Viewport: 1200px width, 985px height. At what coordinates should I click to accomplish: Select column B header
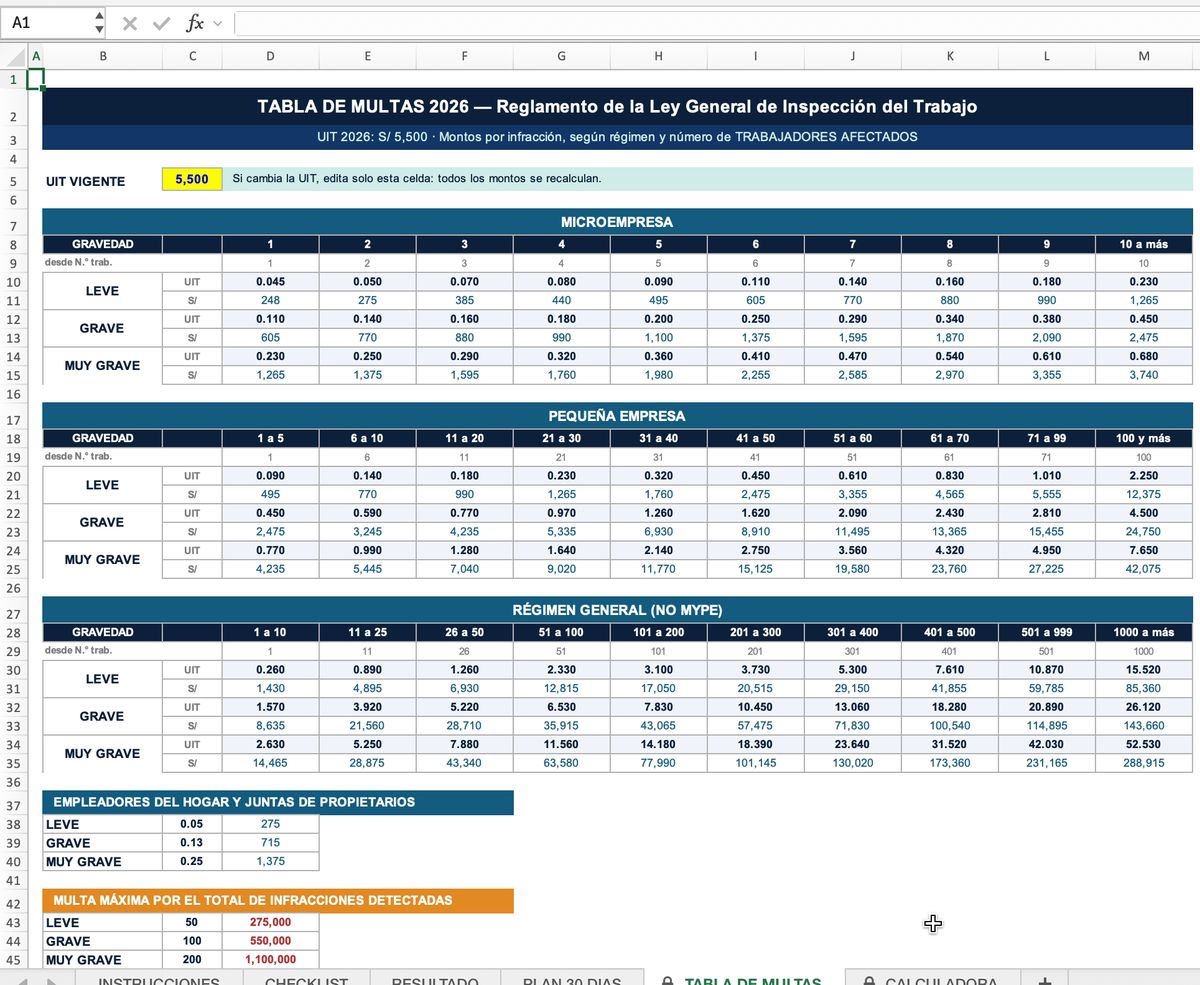coord(102,56)
